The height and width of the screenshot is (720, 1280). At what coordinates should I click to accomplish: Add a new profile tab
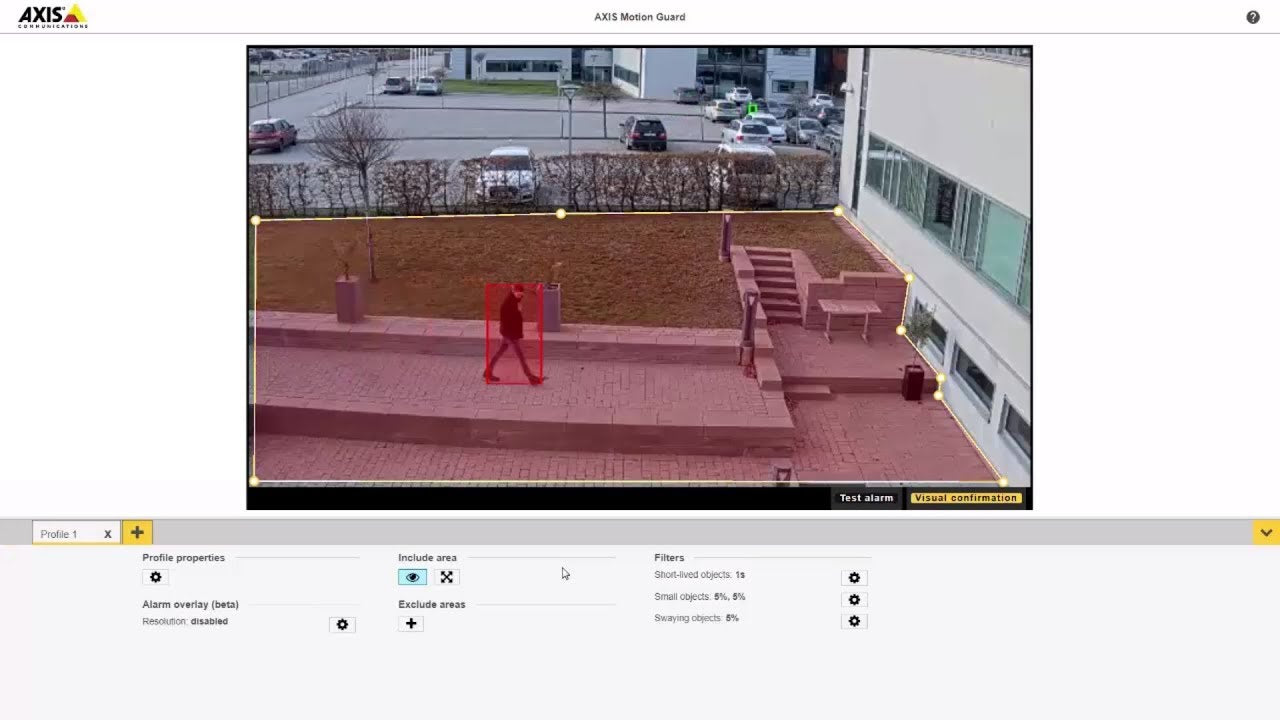coord(137,533)
